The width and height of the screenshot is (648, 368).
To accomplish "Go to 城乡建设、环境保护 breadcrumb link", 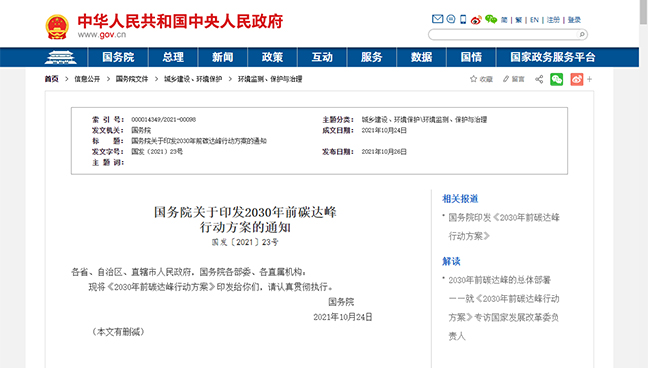I will tap(193, 79).
